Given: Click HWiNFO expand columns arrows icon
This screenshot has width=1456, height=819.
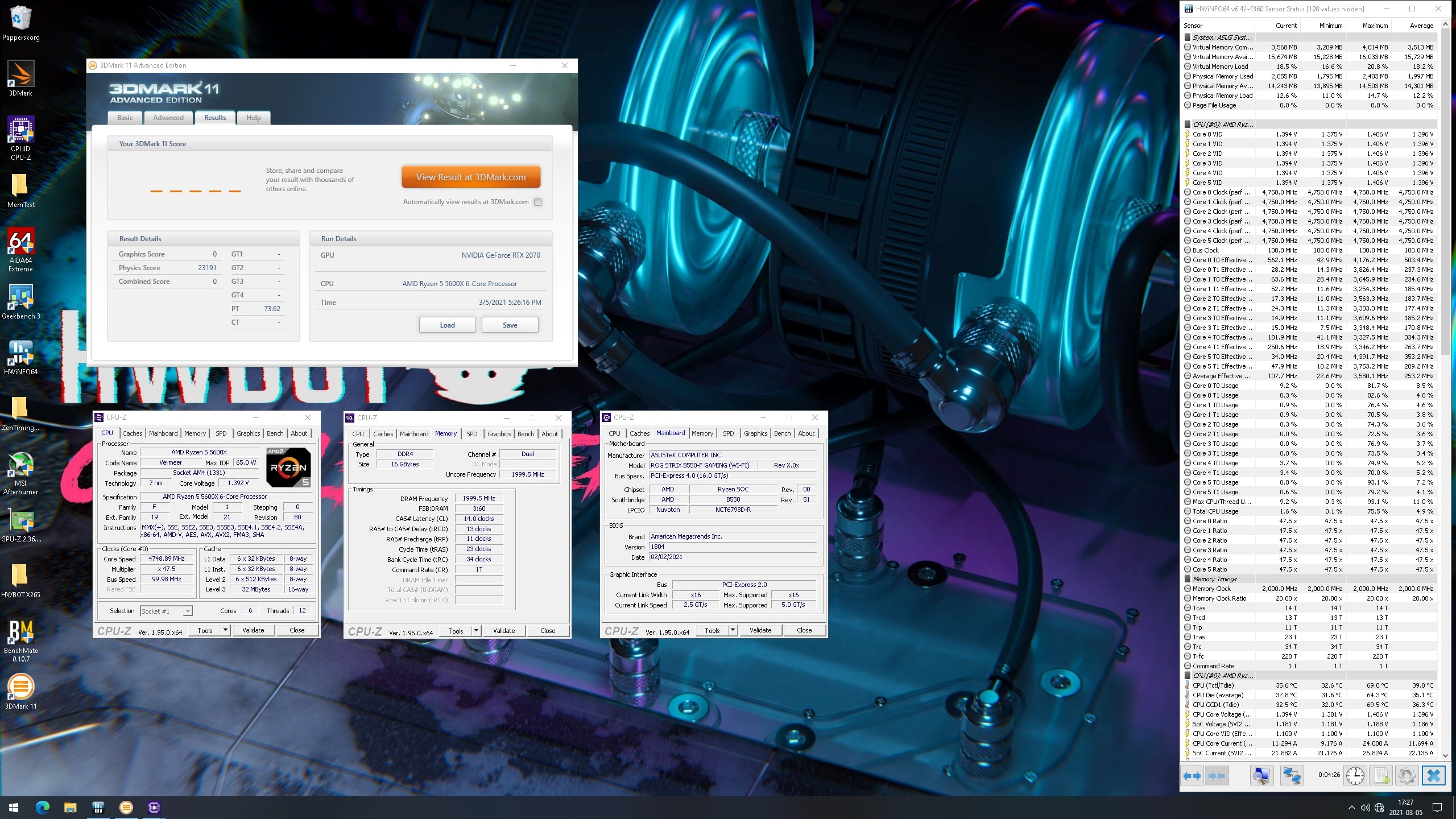Looking at the screenshot, I should pyautogui.click(x=1192, y=775).
